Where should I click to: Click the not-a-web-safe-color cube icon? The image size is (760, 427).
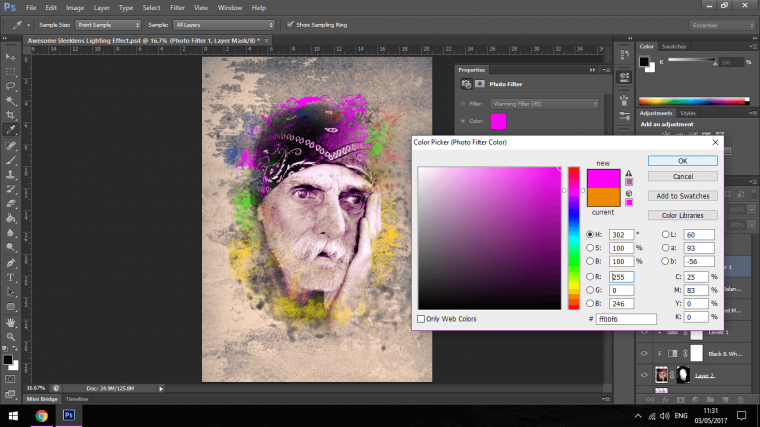(x=629, y=193)
